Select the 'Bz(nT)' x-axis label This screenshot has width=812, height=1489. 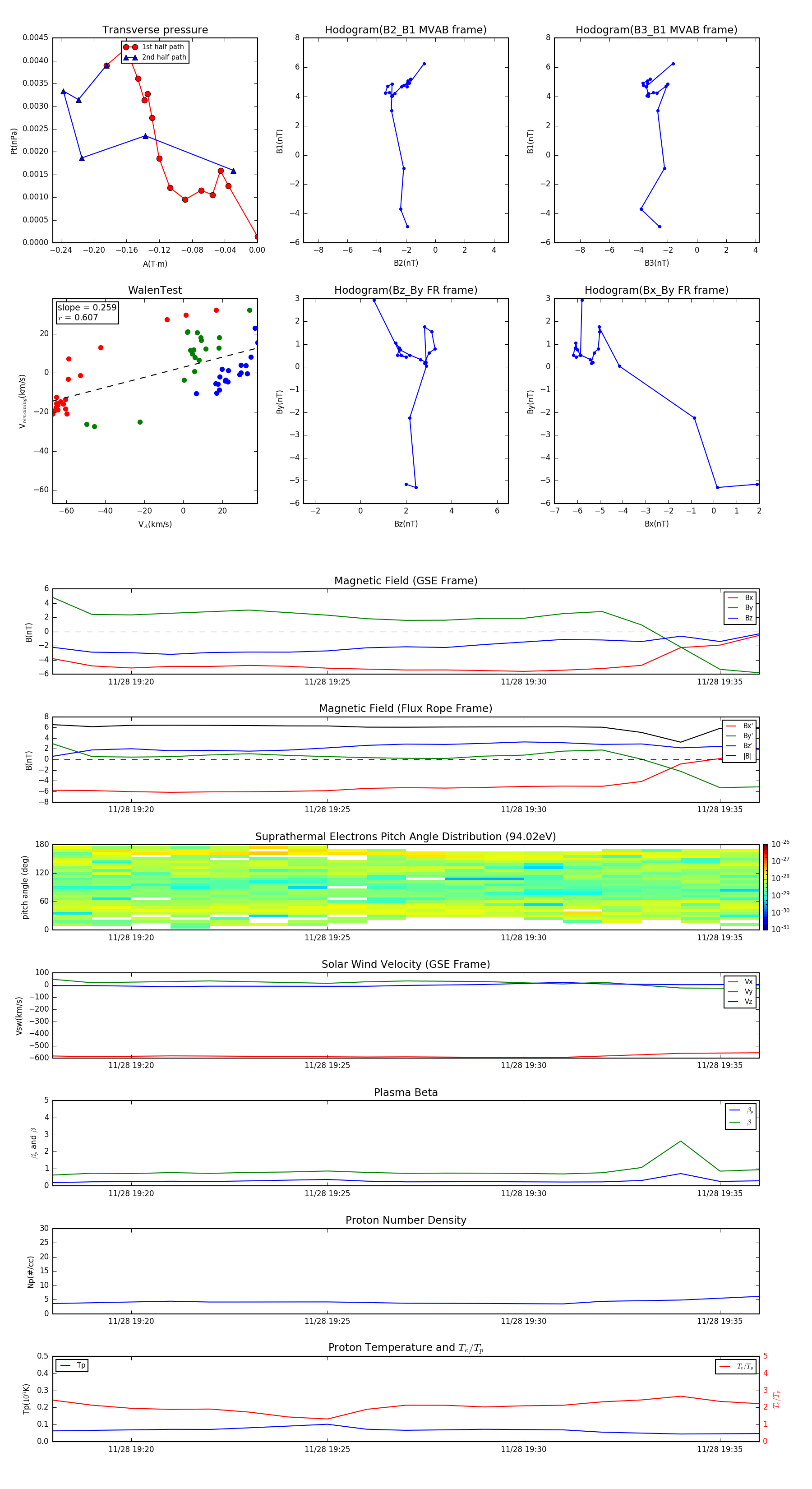(406, 524)
